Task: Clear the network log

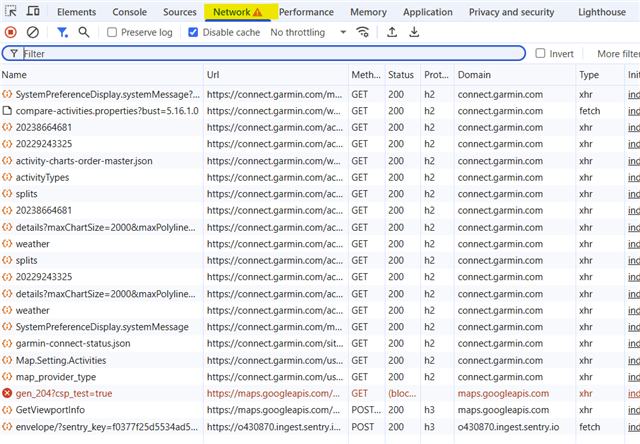Action: point(32,32)
